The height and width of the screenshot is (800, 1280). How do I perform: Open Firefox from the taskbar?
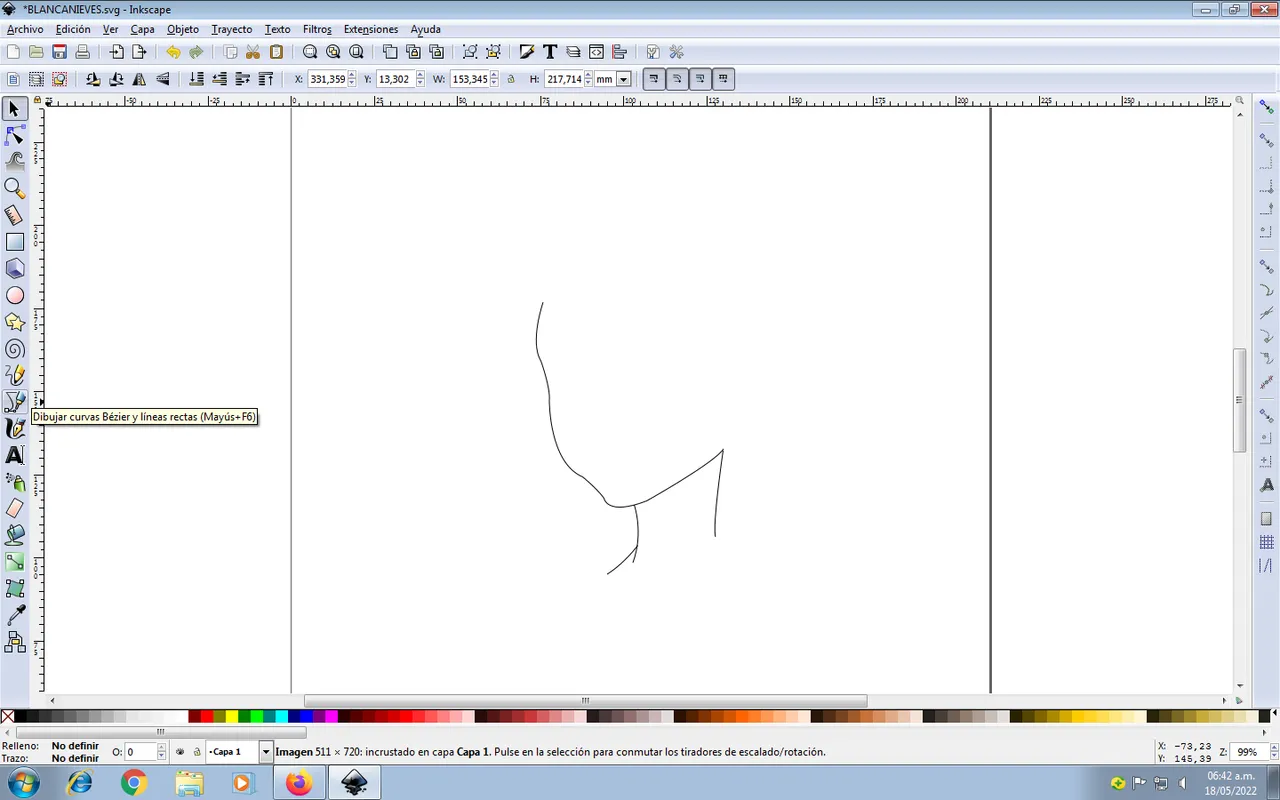pos(298,782)
